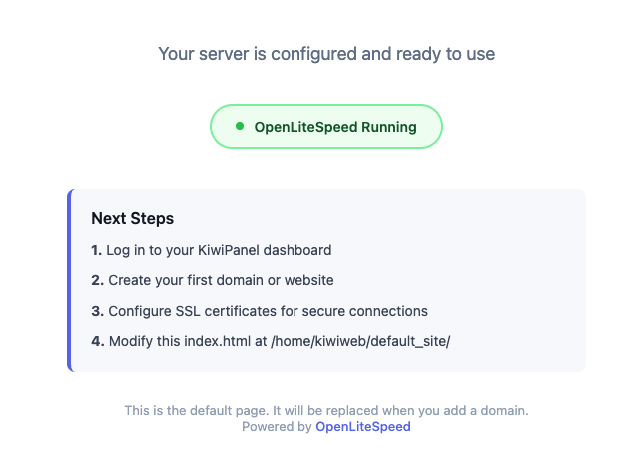The width and height of the screenshot is (623, 472).
Task: Open the OpenLiteSpeed footer link
Action: tap(362, 426)
